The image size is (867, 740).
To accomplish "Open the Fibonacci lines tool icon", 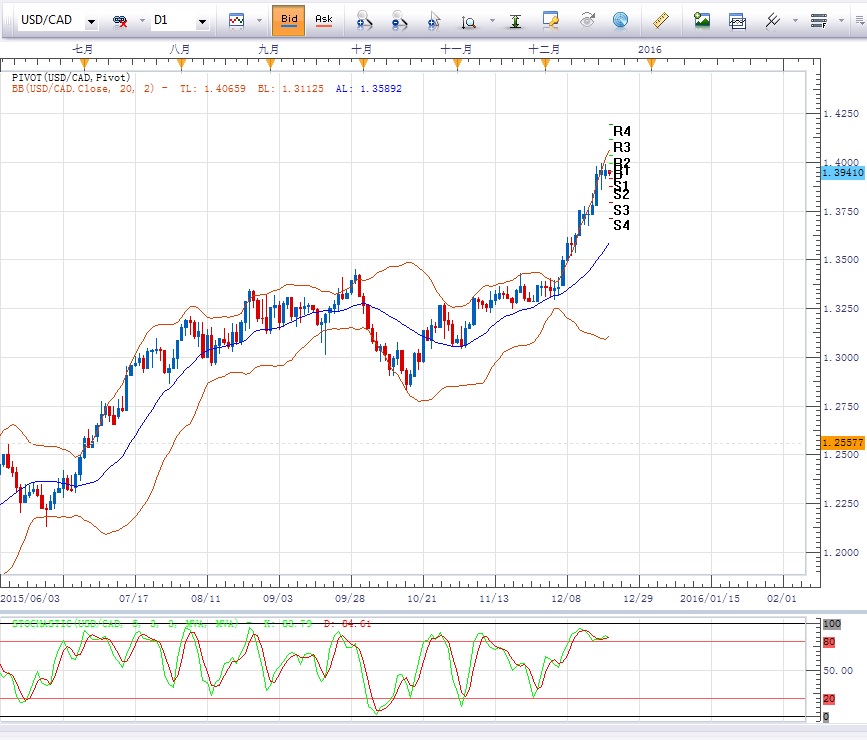I will tap(820, 20).
